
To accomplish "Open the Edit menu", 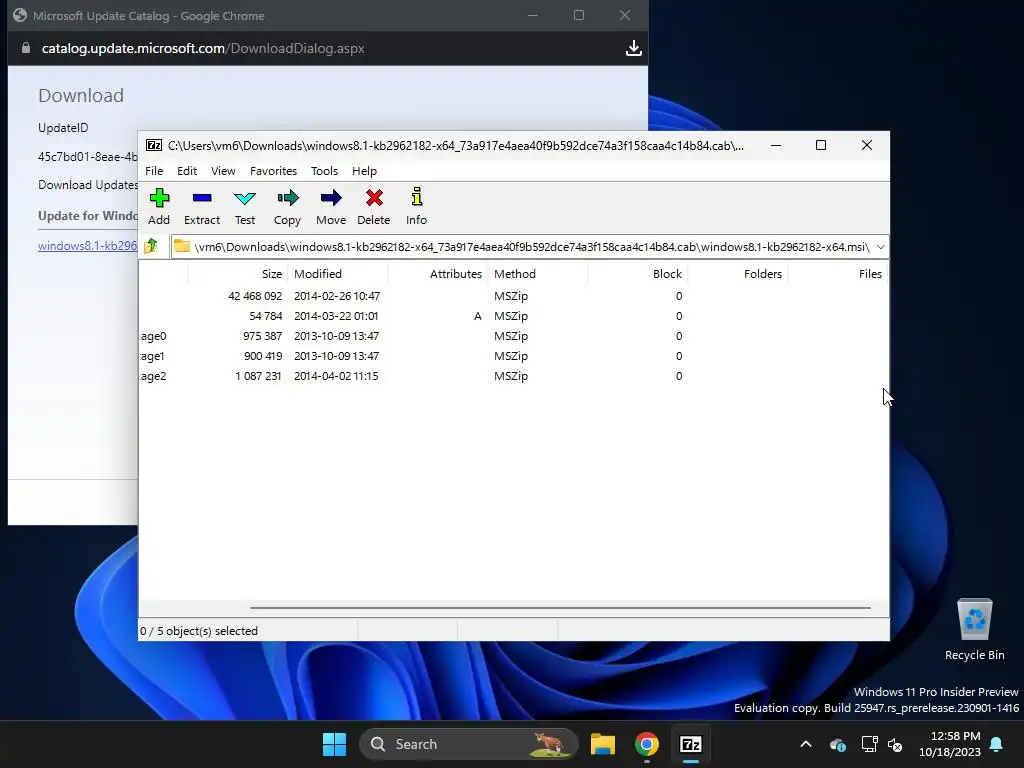I will pos(187,171).
